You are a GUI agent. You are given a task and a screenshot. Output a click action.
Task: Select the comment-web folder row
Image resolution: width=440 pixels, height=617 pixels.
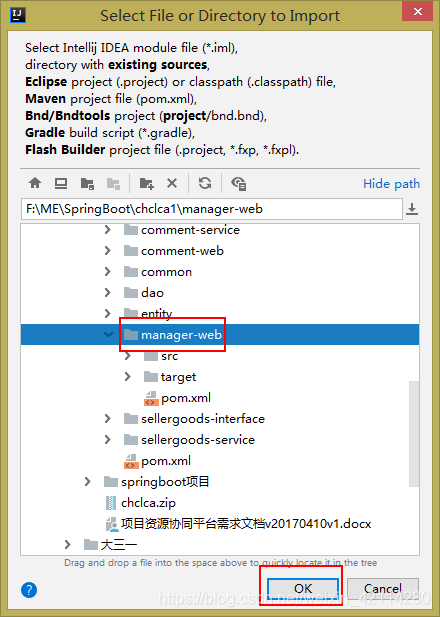(220, 251)
